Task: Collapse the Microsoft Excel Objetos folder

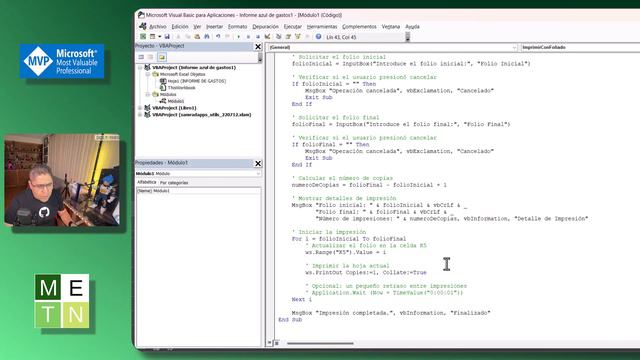Action: [148, 75]
